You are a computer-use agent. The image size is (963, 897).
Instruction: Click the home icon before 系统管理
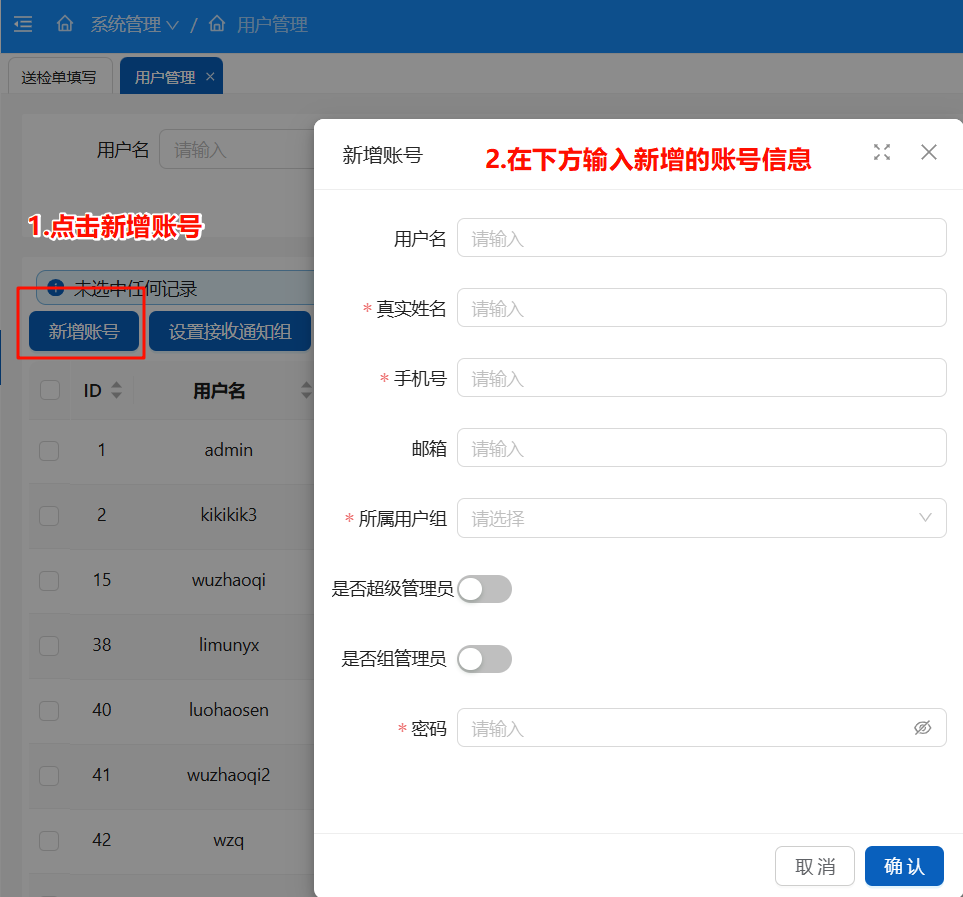(x=65, y=24)
